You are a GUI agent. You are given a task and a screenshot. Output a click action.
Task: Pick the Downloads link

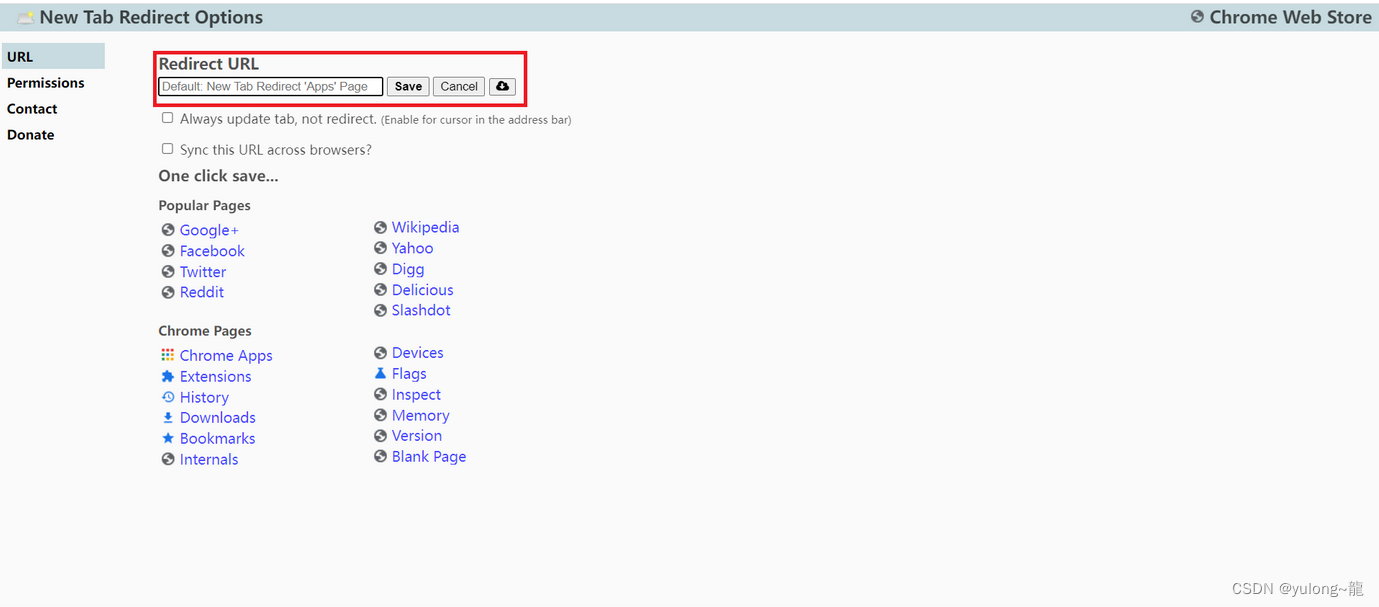[217, 417]
